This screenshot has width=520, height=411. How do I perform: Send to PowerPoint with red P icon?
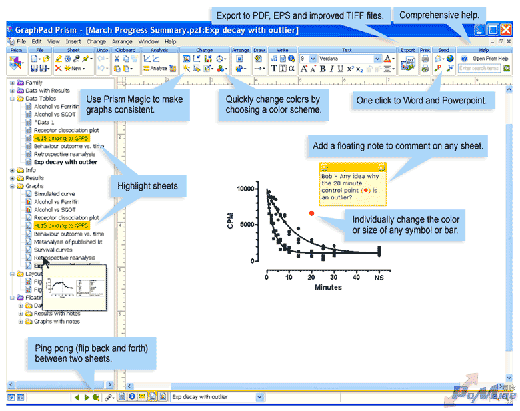click(438, 68)
